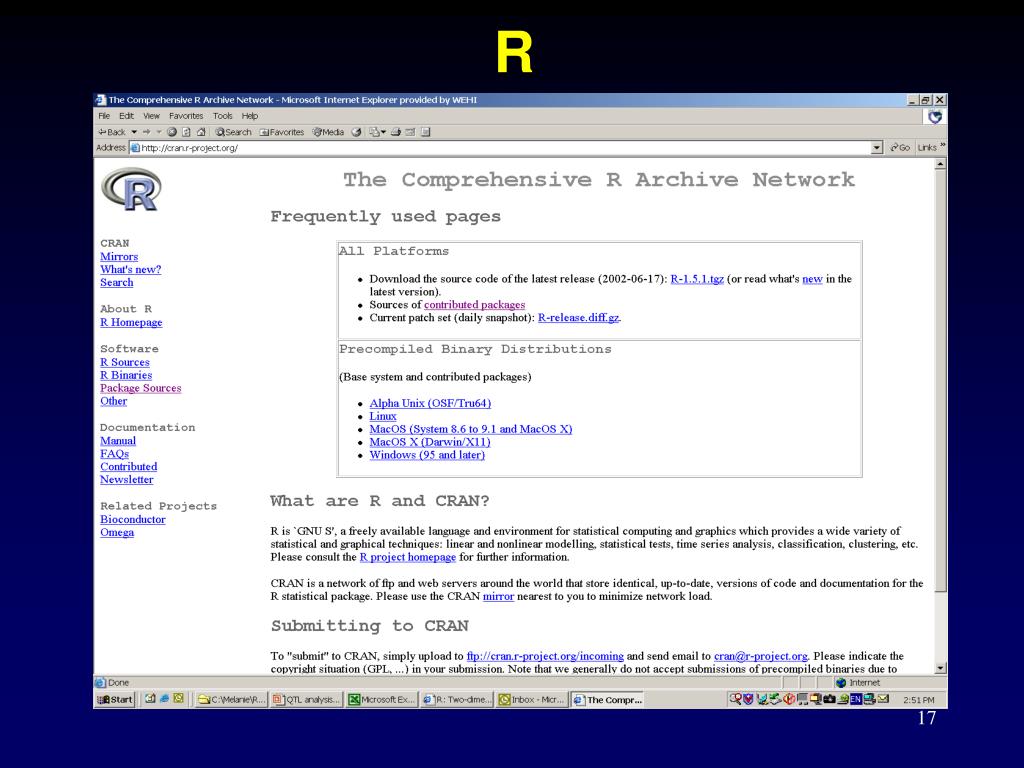
Task: Open Alpha Unix (OSF/Tru64) binaries link
Action: coord(430,403)
